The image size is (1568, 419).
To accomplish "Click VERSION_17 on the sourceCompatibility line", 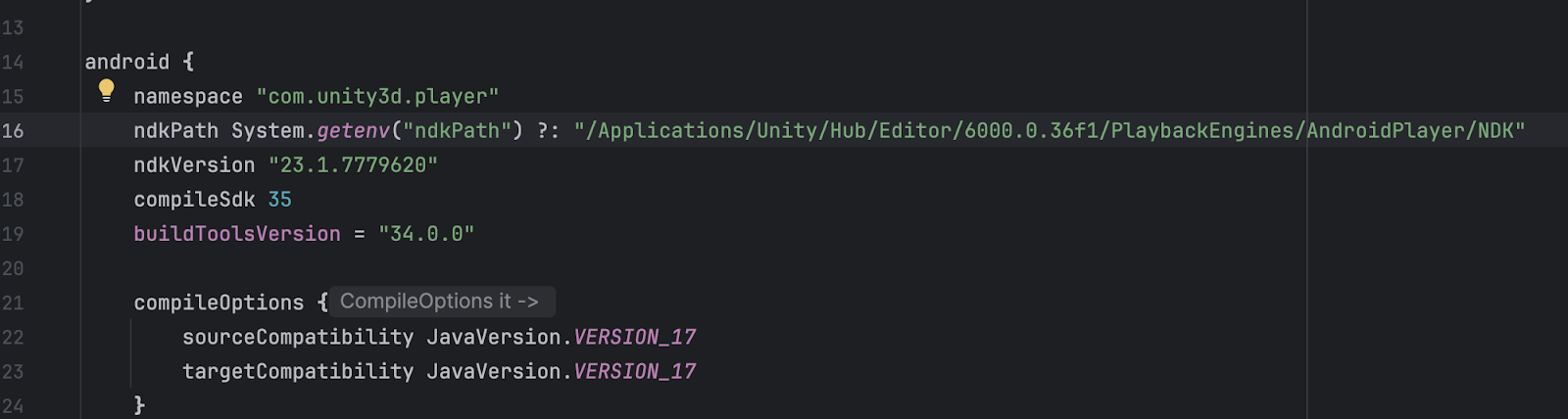I will click(634, 338).
